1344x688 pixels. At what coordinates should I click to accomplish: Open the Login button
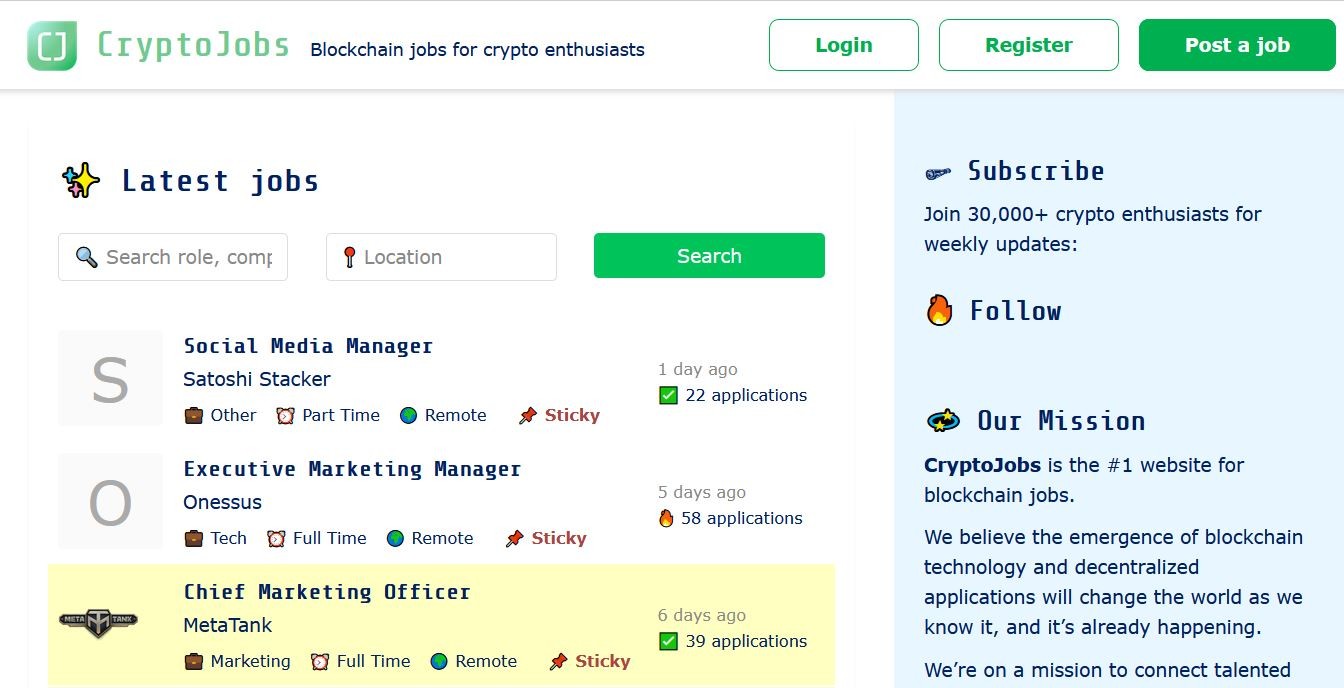[843, 45]
